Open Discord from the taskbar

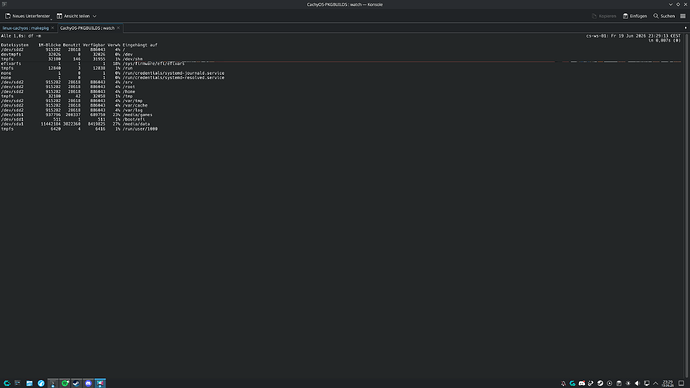88,383
